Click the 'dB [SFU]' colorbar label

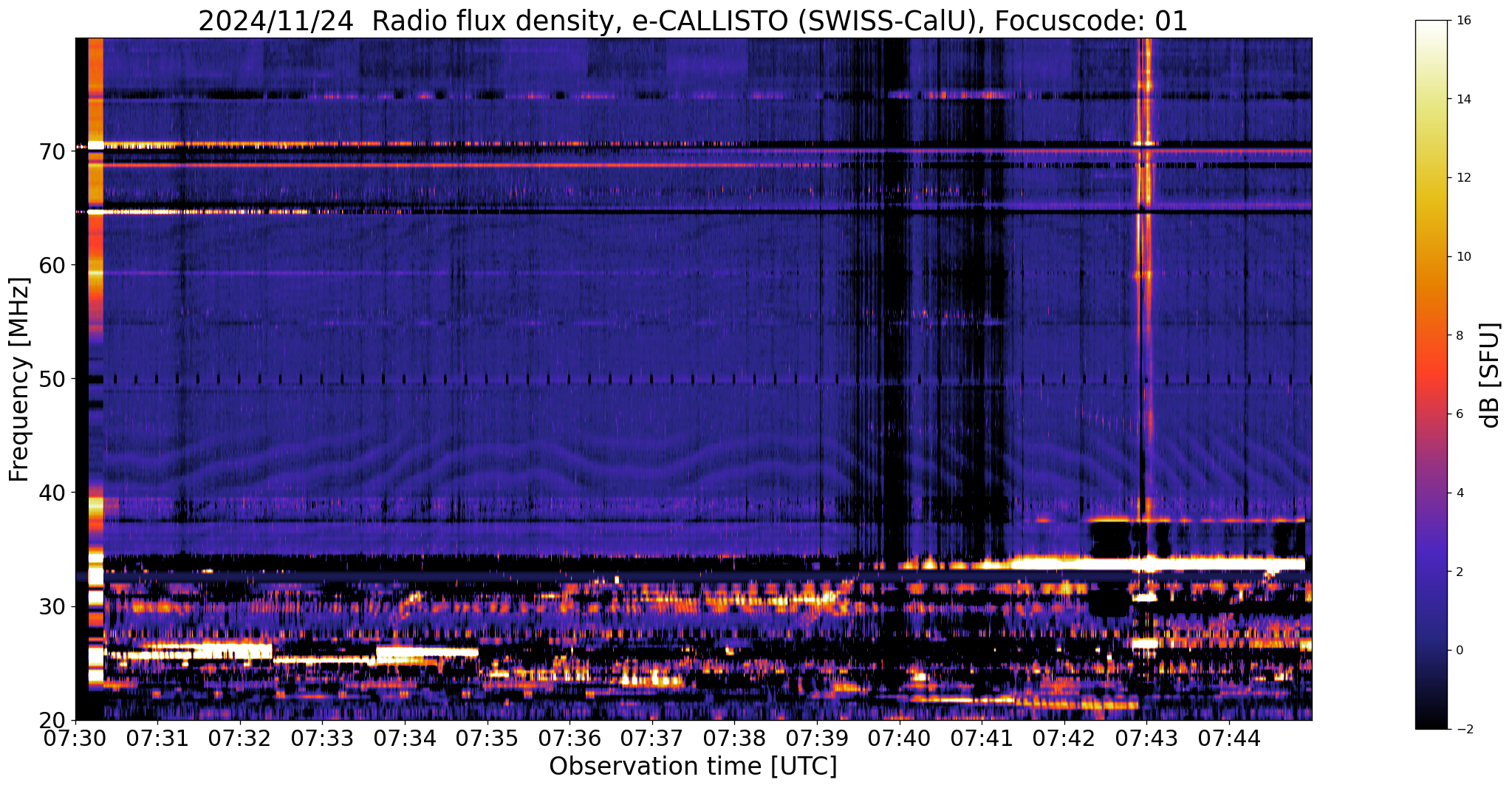(x=1491, y=375)
